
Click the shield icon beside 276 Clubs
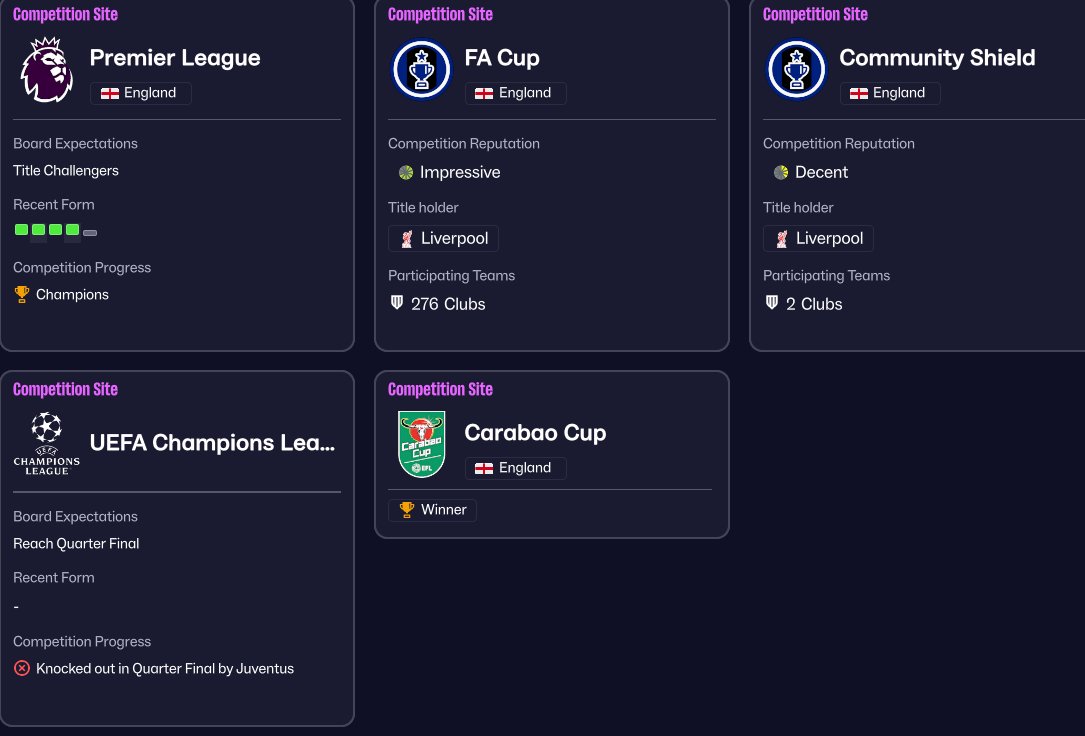click(x=397, y=303)
